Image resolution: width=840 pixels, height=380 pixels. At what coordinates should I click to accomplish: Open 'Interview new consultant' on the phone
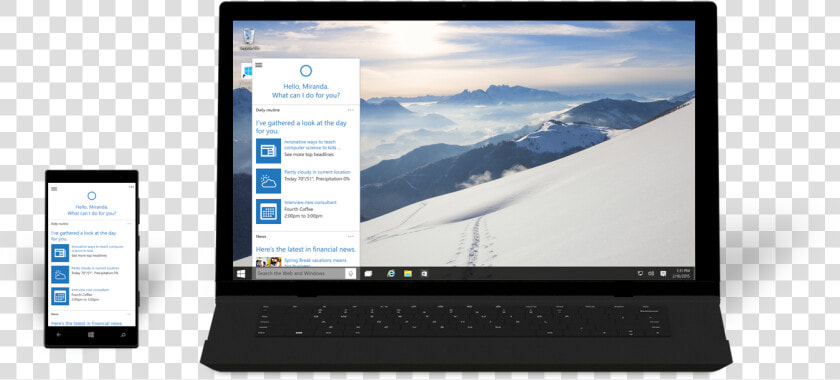click(90, 290)
